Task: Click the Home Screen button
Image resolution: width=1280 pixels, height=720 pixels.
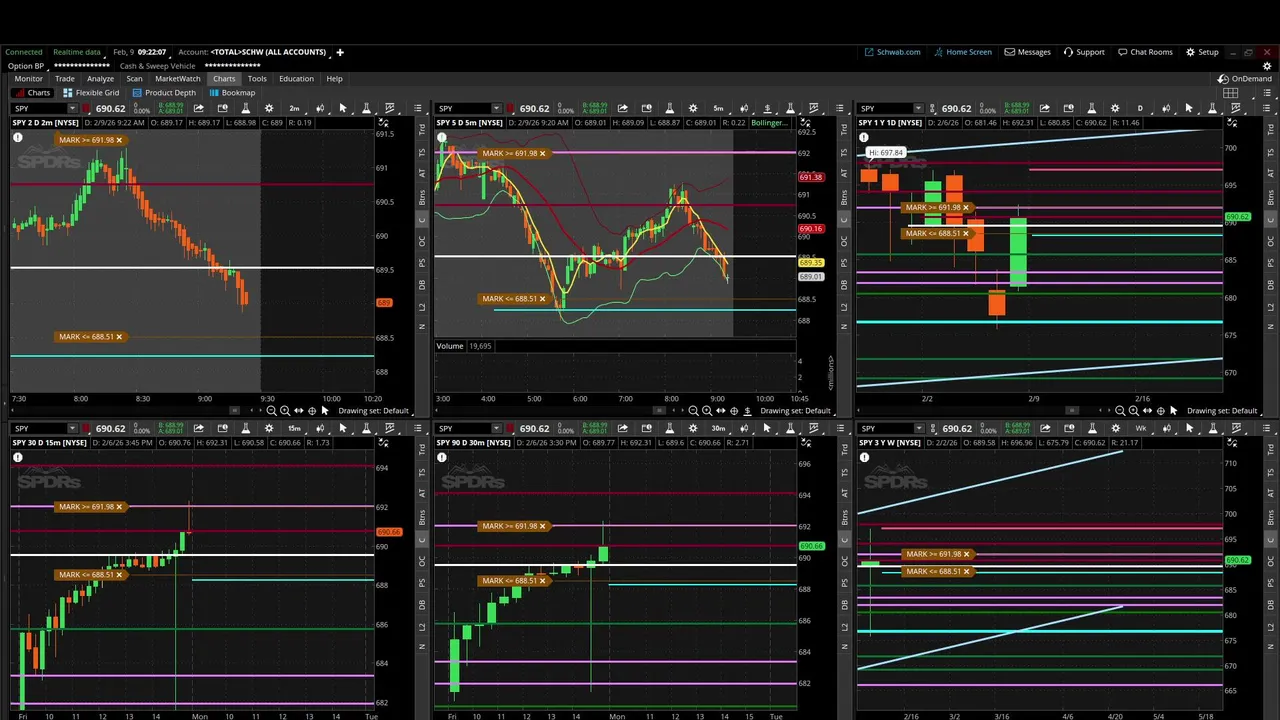Action: pyautogui.click(x=962, y=52)
